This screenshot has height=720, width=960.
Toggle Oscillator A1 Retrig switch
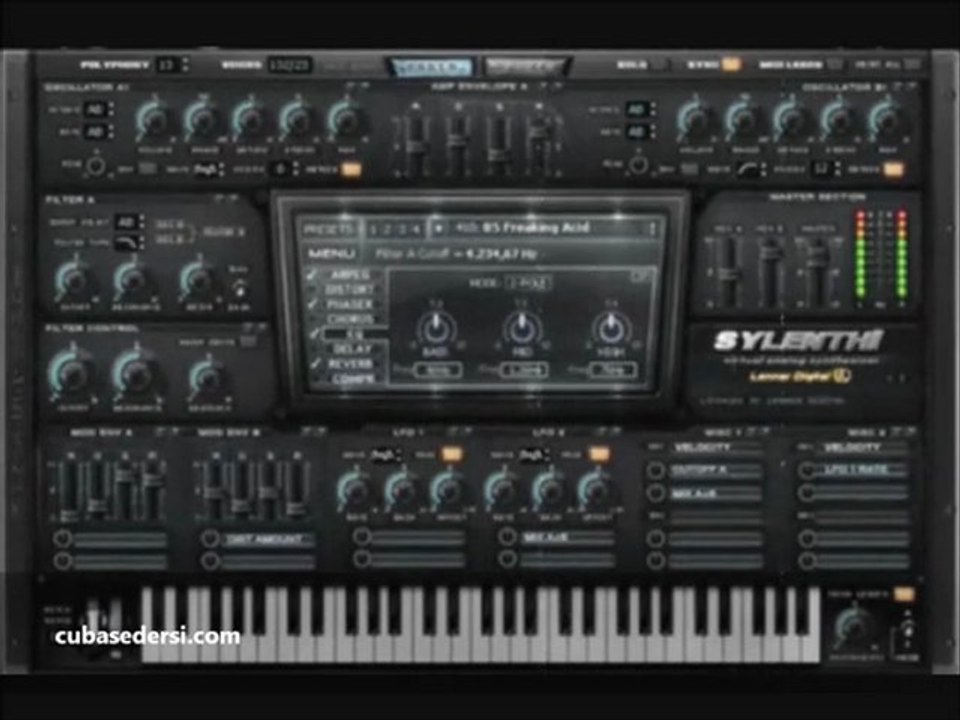point(351,169)
